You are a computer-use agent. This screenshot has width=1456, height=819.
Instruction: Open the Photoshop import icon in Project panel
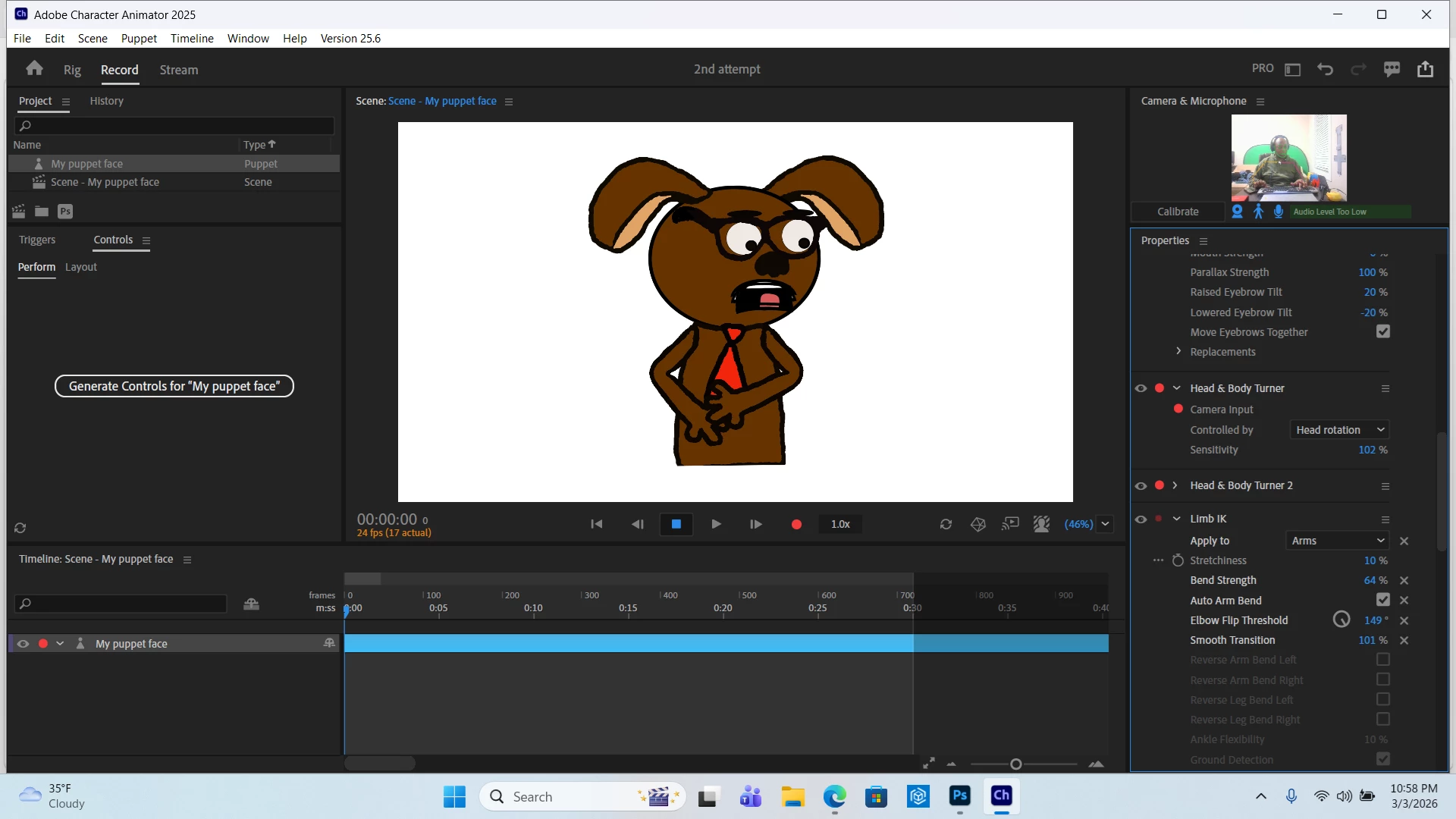(x=65, y=212)
